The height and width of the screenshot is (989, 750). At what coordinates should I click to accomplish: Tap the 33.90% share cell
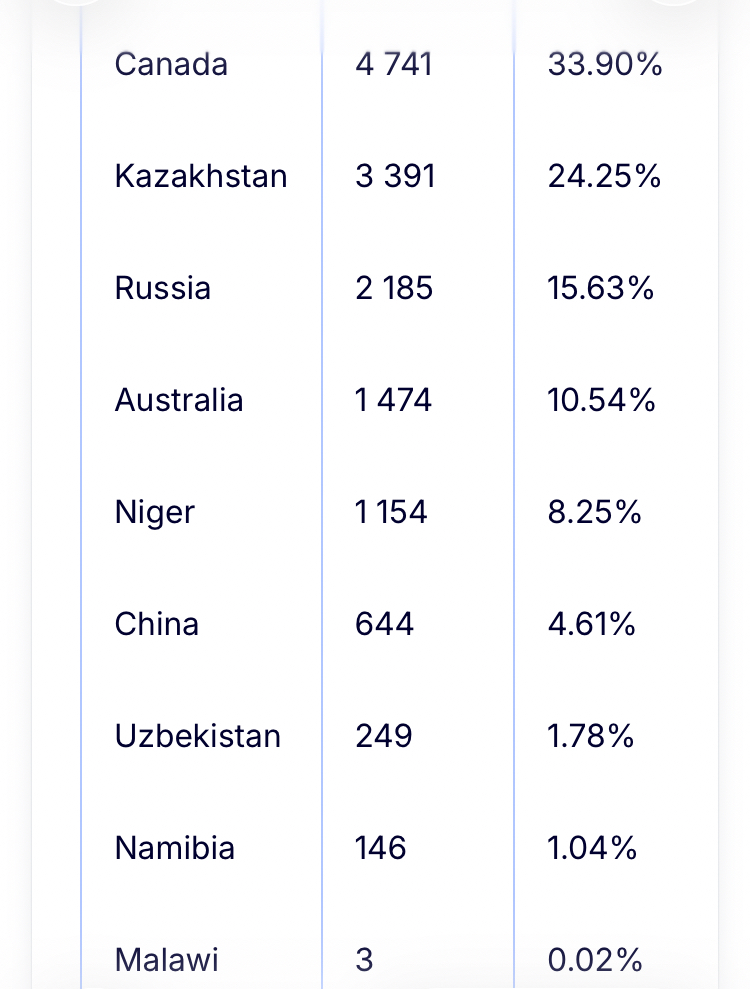(605, 64)
